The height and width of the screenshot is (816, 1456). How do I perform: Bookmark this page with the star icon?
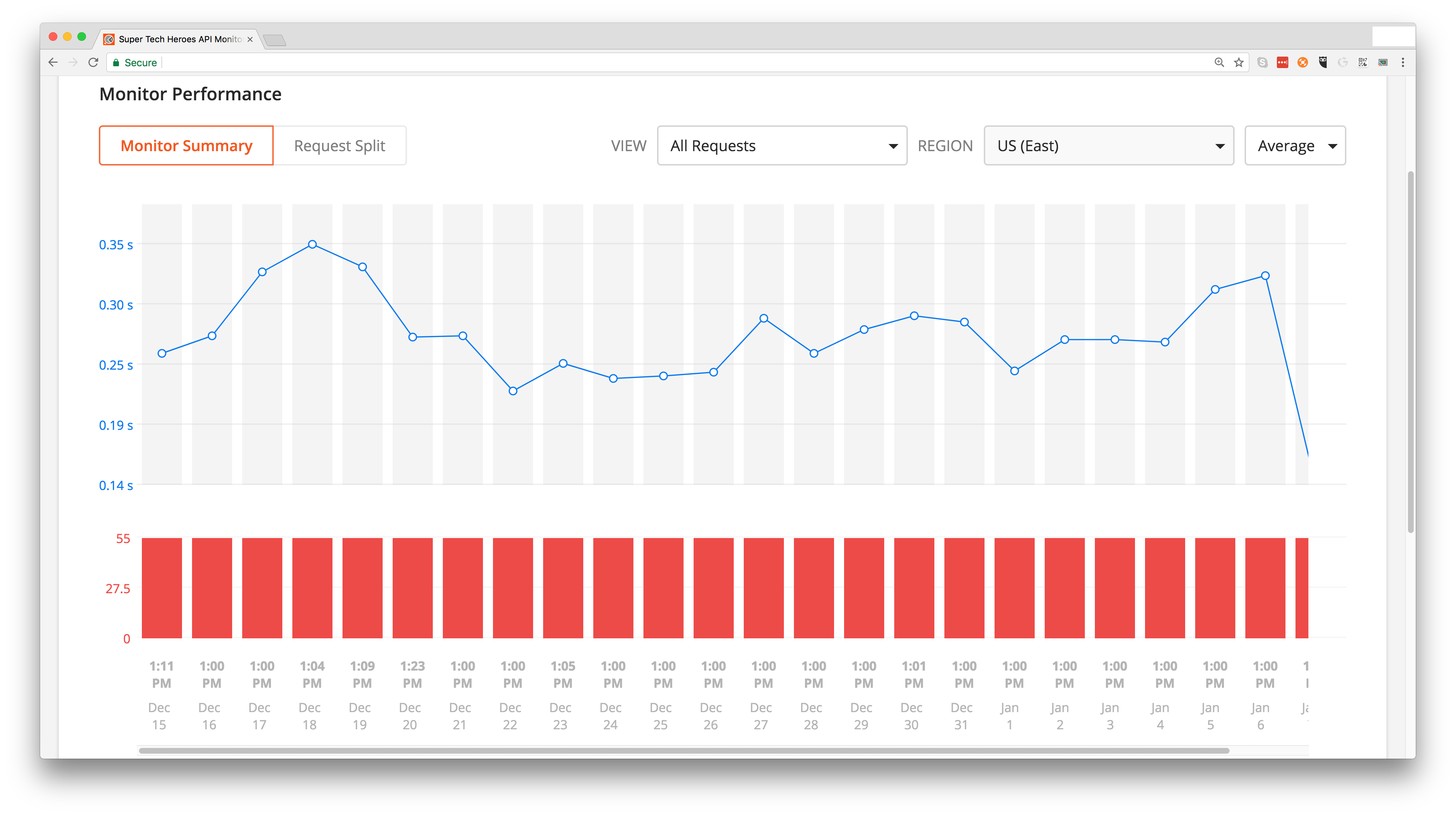point(1239,63)
